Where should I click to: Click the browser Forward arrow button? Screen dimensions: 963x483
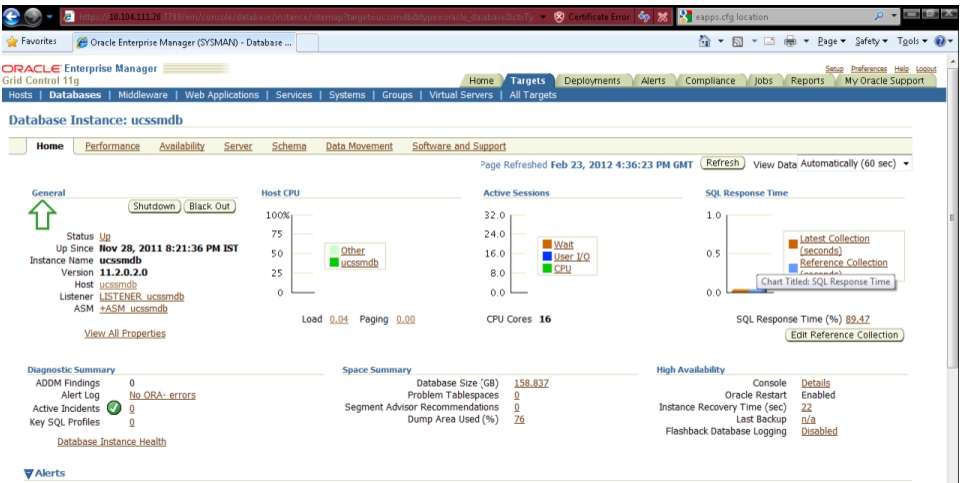(31, 17)
